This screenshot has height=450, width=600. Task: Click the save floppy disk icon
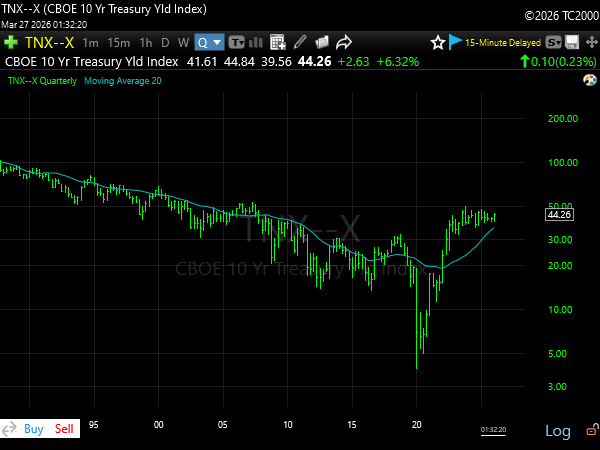click(572, 42)
